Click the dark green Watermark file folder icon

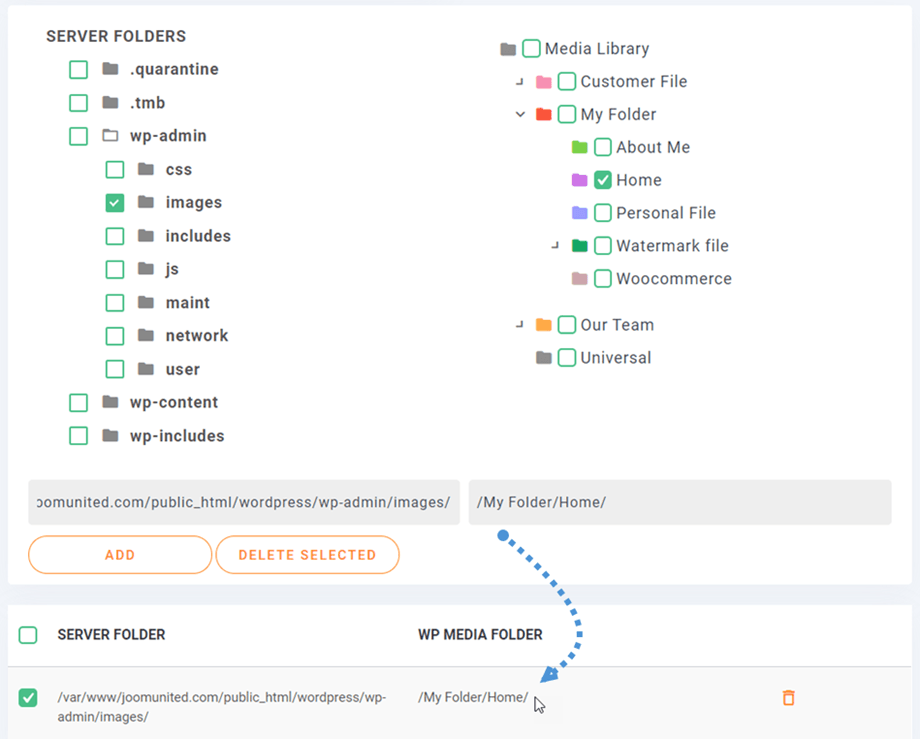pyautogui.click(x=580, y=246)
